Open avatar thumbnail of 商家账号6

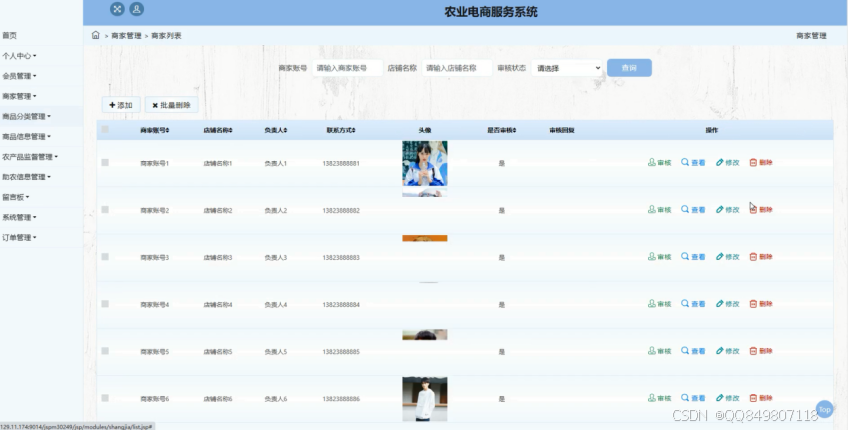425,399
